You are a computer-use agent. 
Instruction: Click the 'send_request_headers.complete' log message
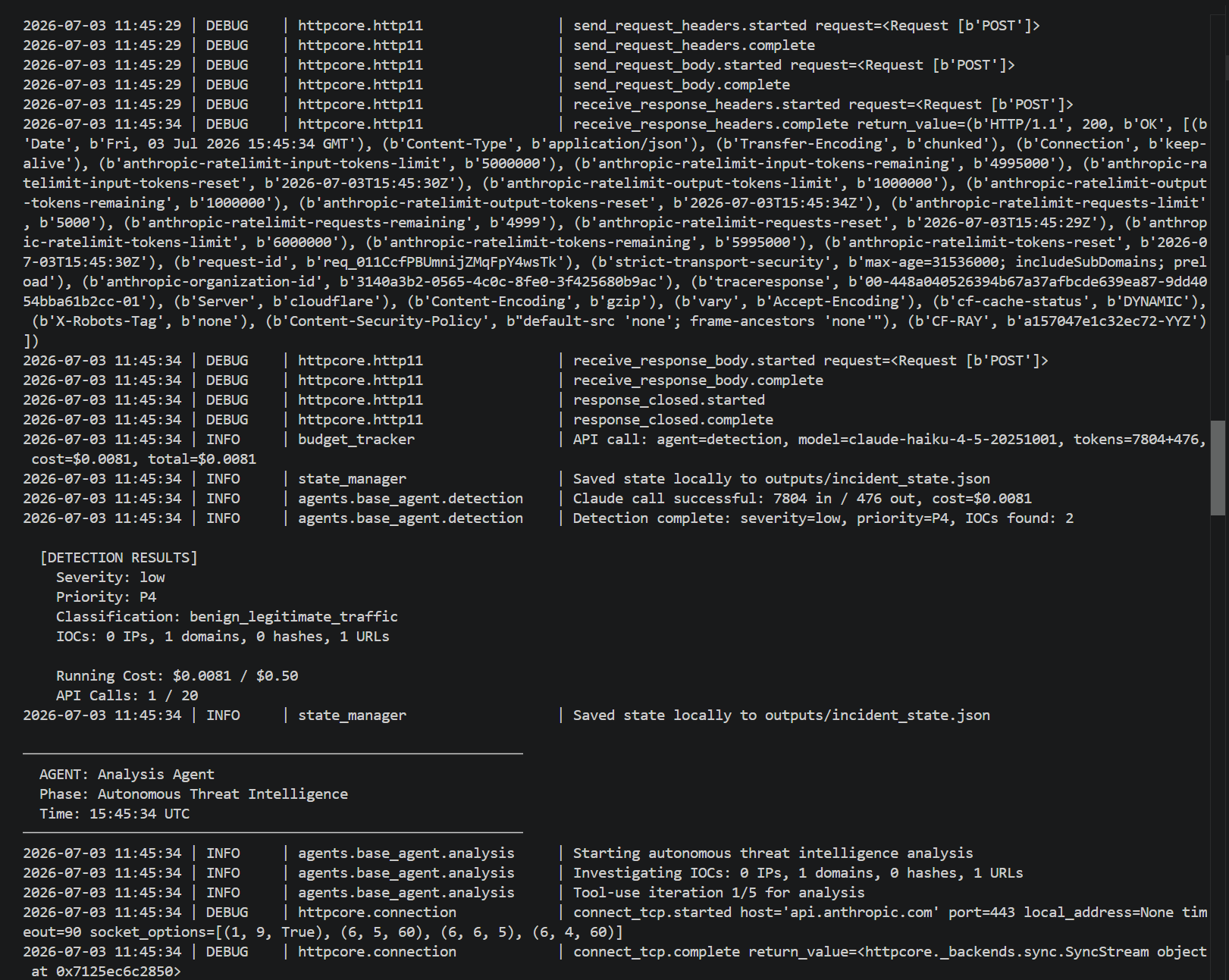coord(694,45)
